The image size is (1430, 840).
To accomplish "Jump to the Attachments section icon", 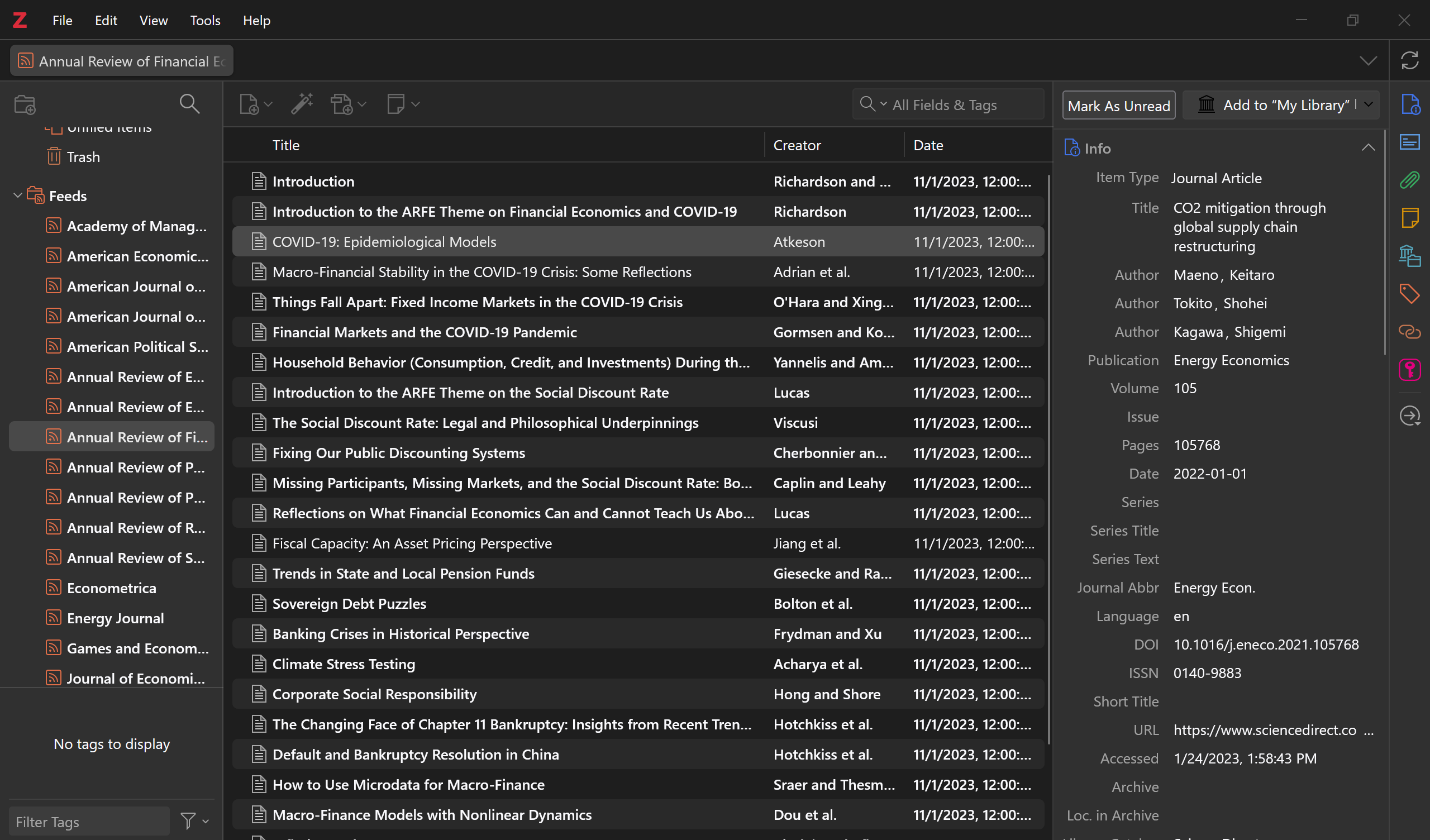I will 1409,180.
